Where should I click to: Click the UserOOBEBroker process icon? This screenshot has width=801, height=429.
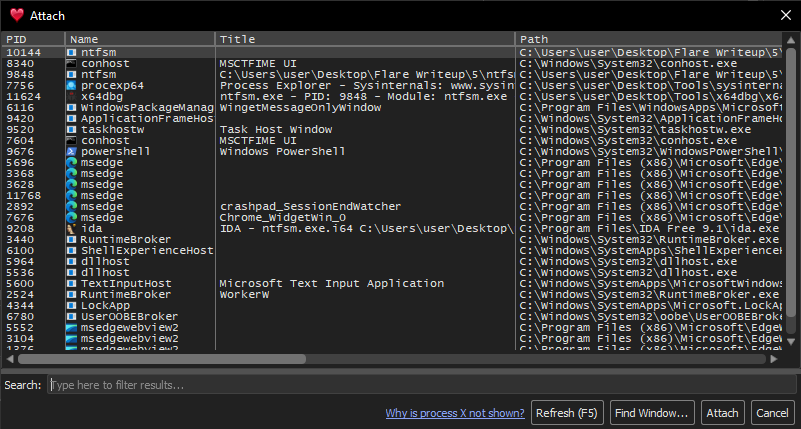tap(72, 317)
